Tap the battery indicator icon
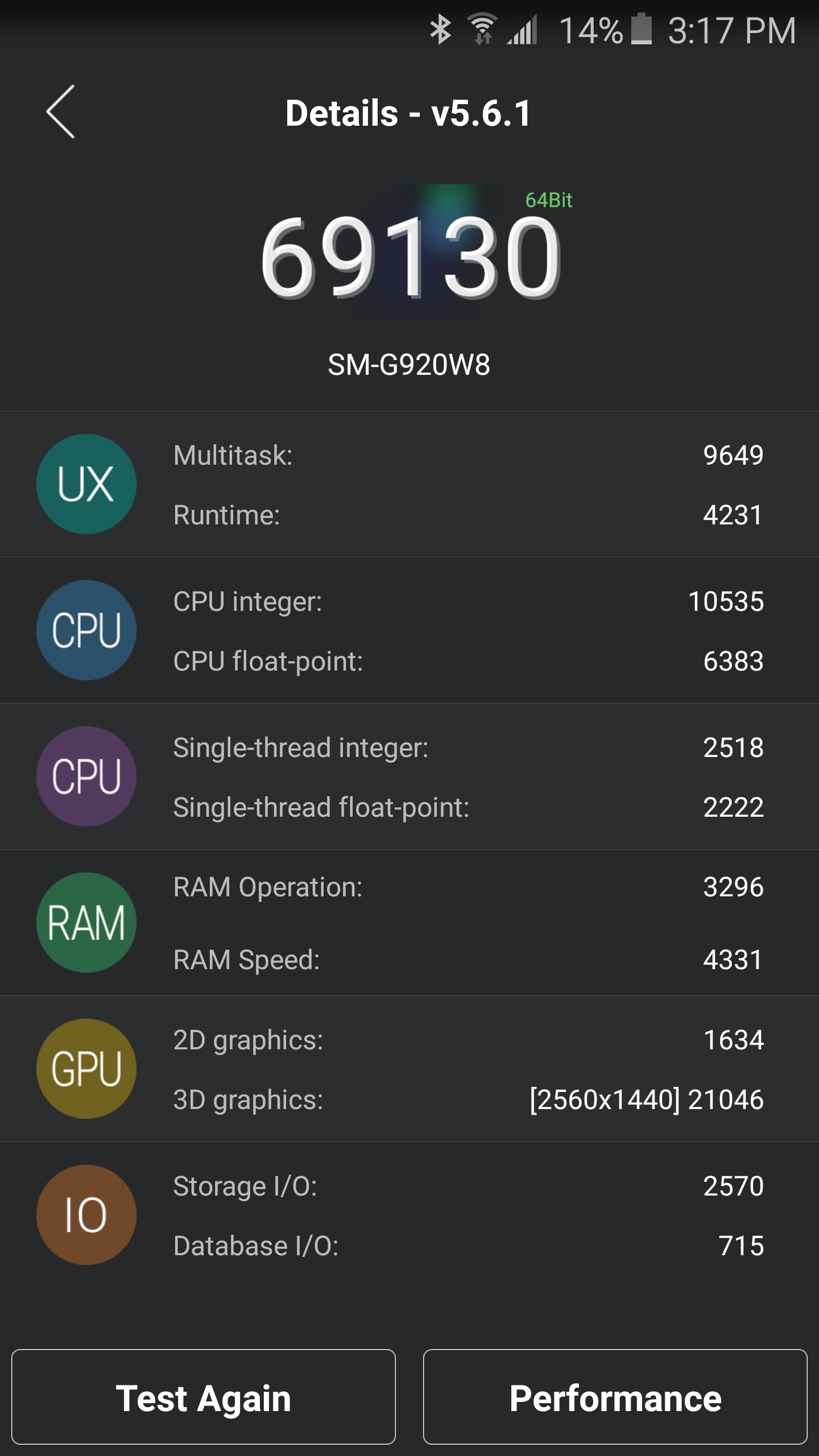 (x=642, y=30)
